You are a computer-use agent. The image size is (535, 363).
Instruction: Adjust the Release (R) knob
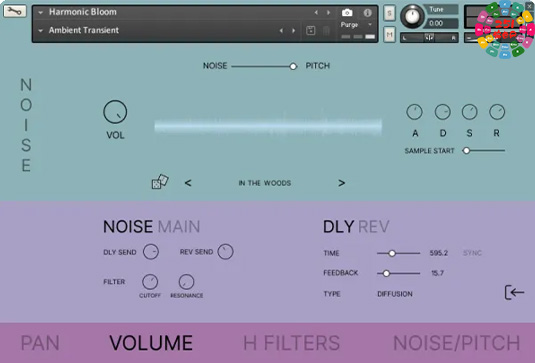pos(497,112)
